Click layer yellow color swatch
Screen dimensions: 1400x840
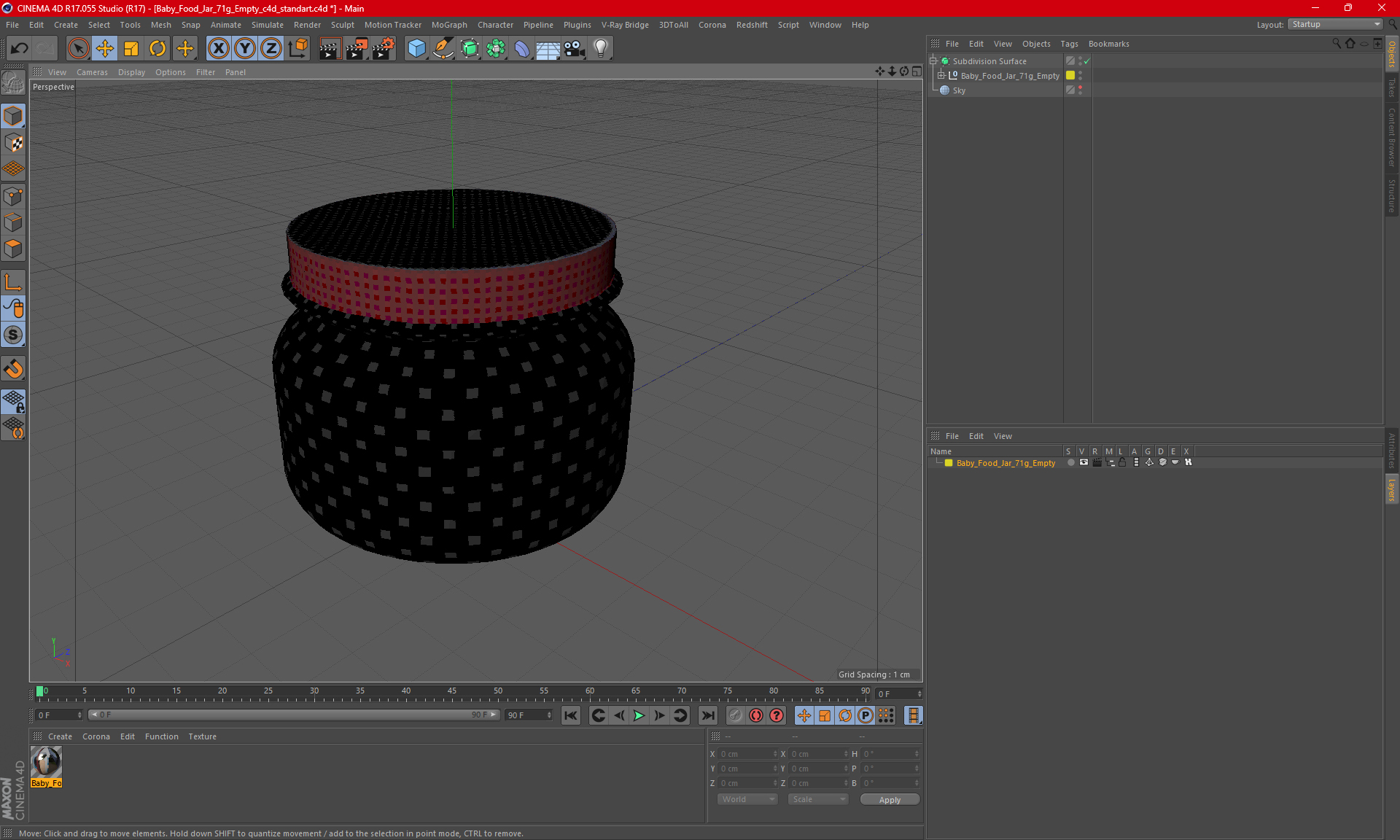pyautogui.click(x=949, y=463)
